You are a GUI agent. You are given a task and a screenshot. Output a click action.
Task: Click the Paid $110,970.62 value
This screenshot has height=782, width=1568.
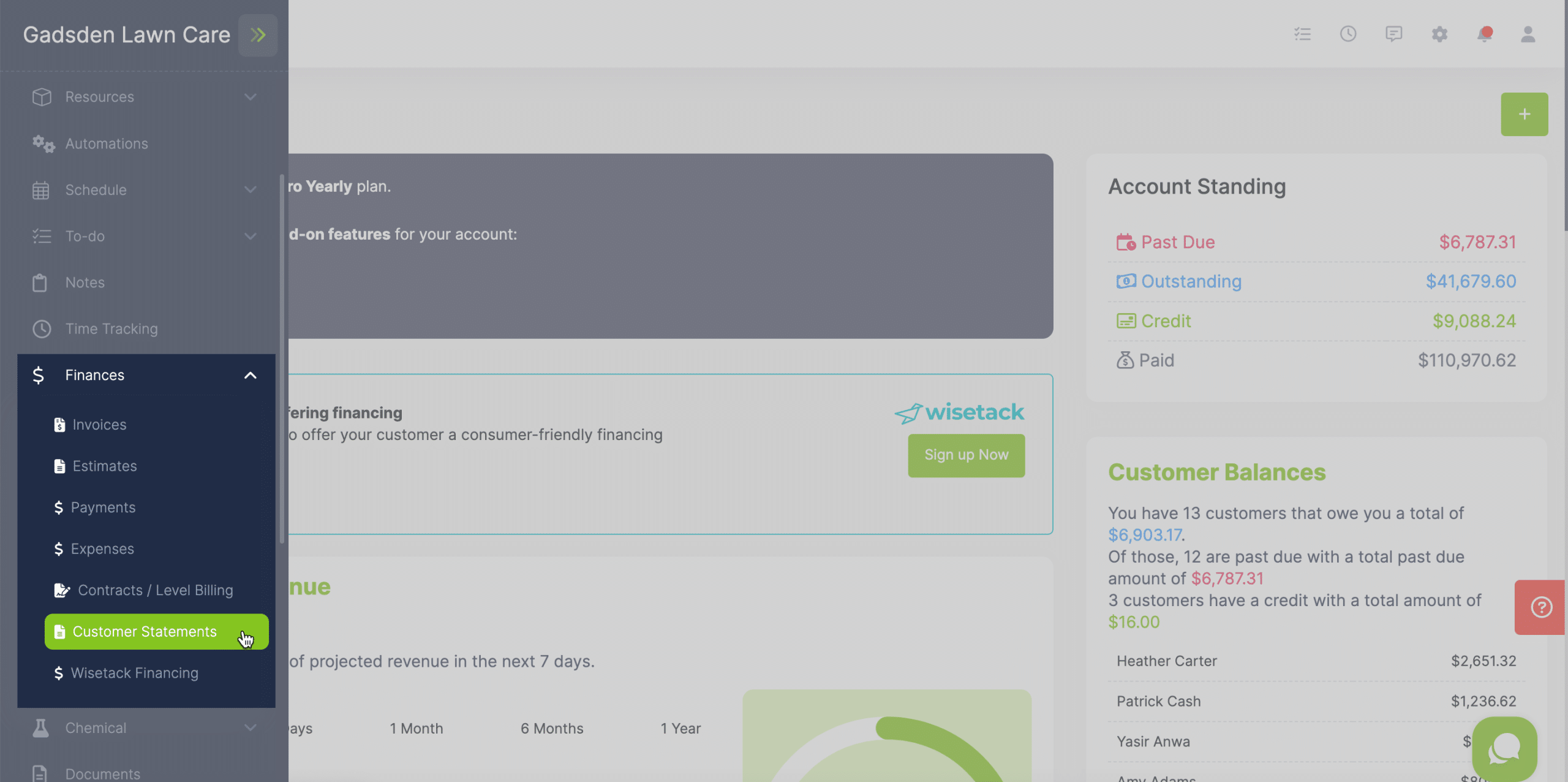point(1467,360)
